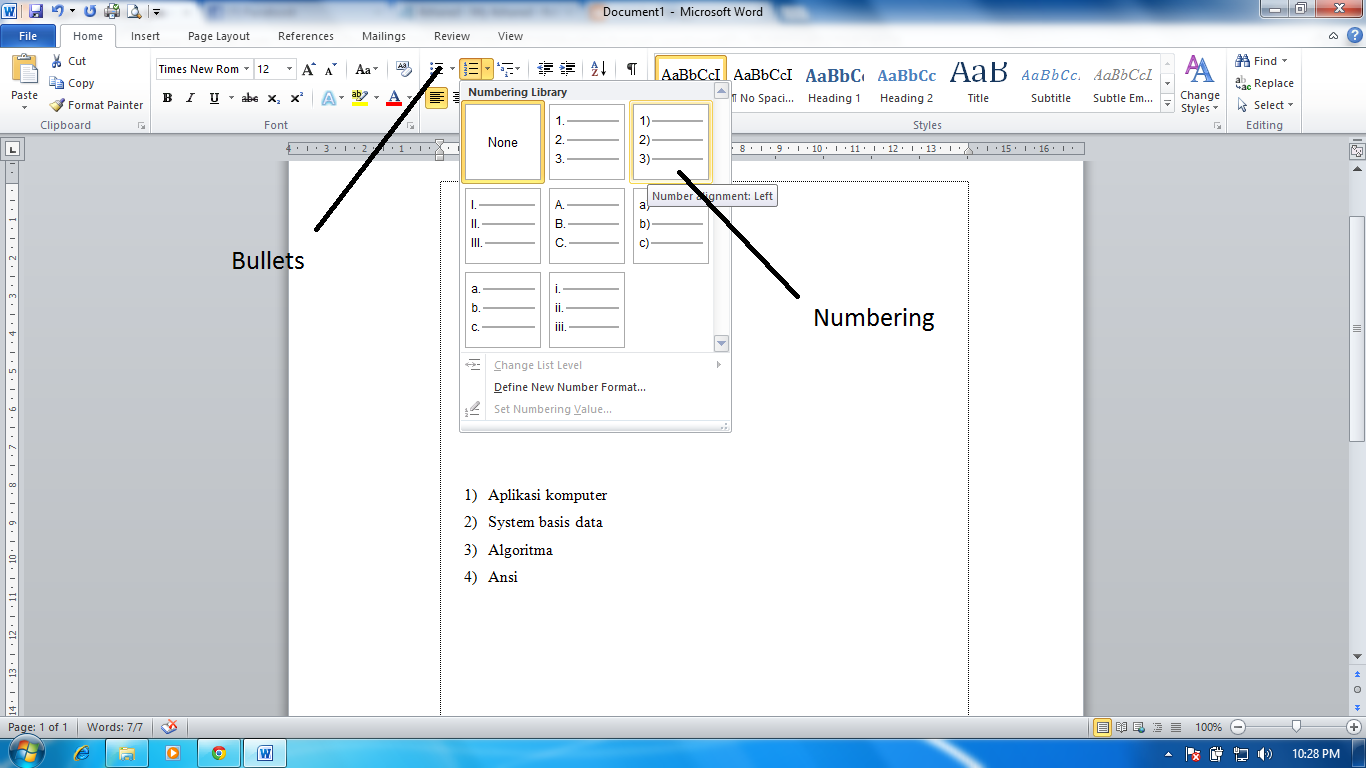This screenshot has width=1366, height=768.
Task: Open the Bullets dropdown arrow
Action: pos(452,69)
